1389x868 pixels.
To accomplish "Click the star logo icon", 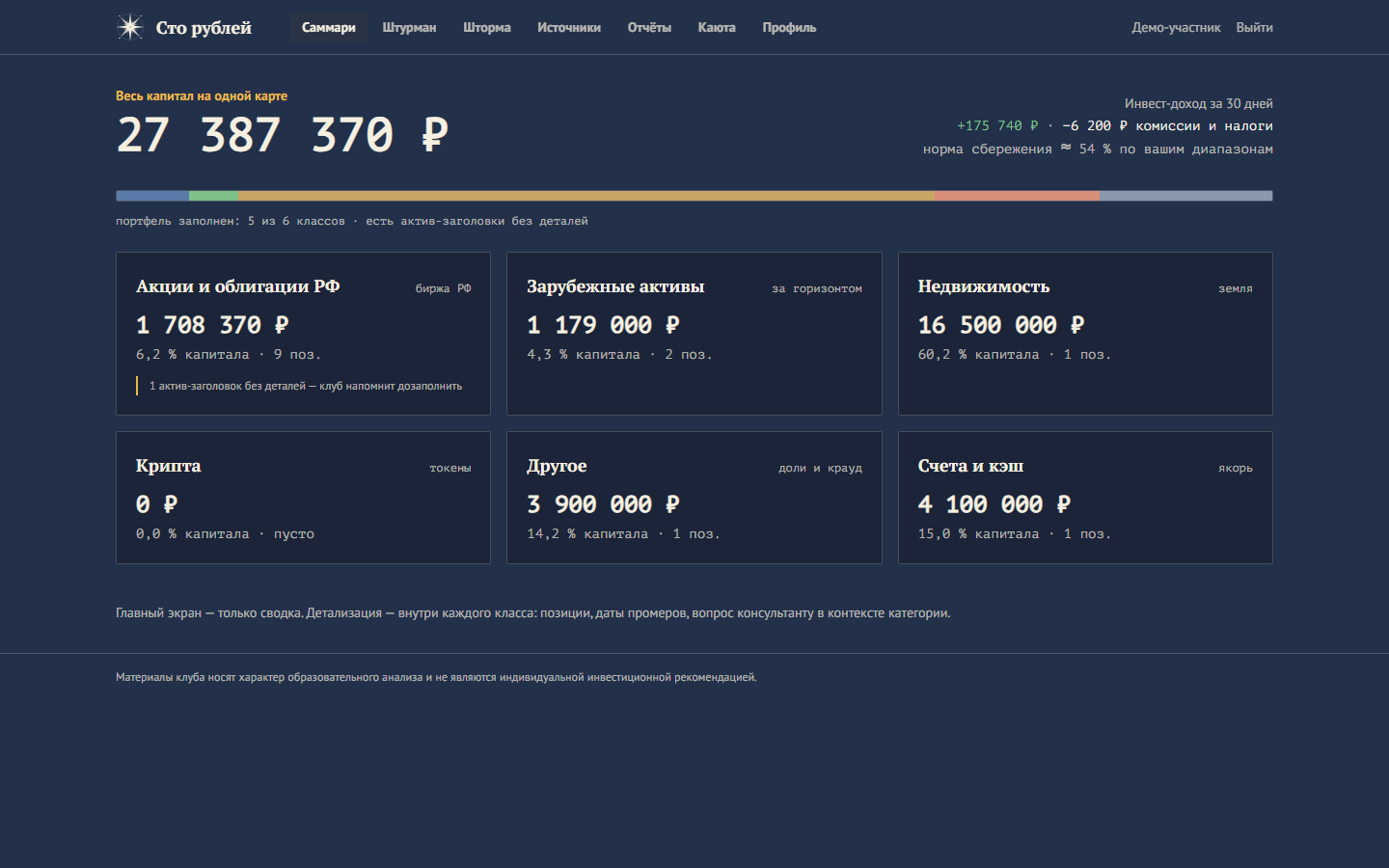I will coord(130,27).
